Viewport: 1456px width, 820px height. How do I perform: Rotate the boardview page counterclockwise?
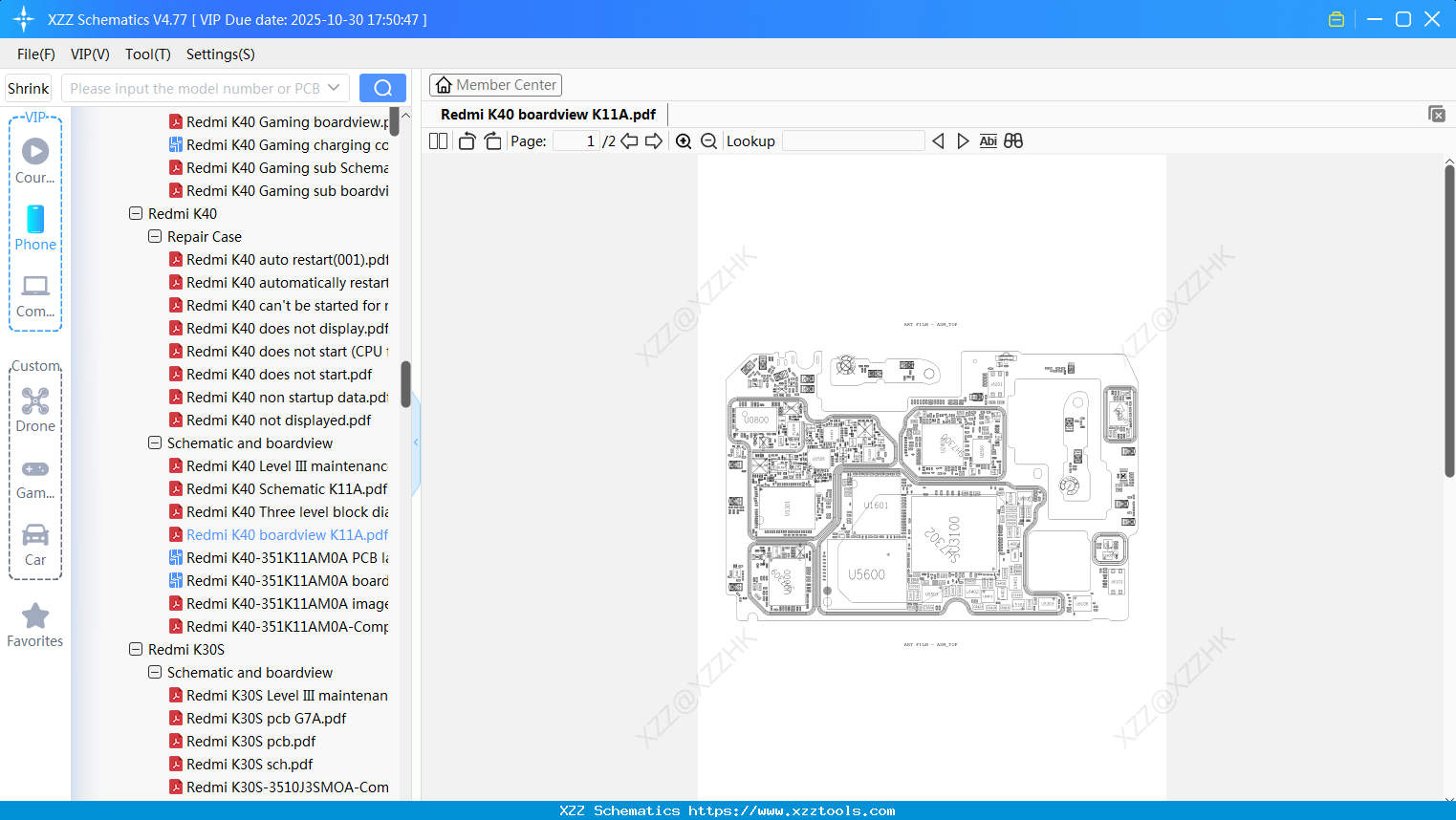click(467, 140)
